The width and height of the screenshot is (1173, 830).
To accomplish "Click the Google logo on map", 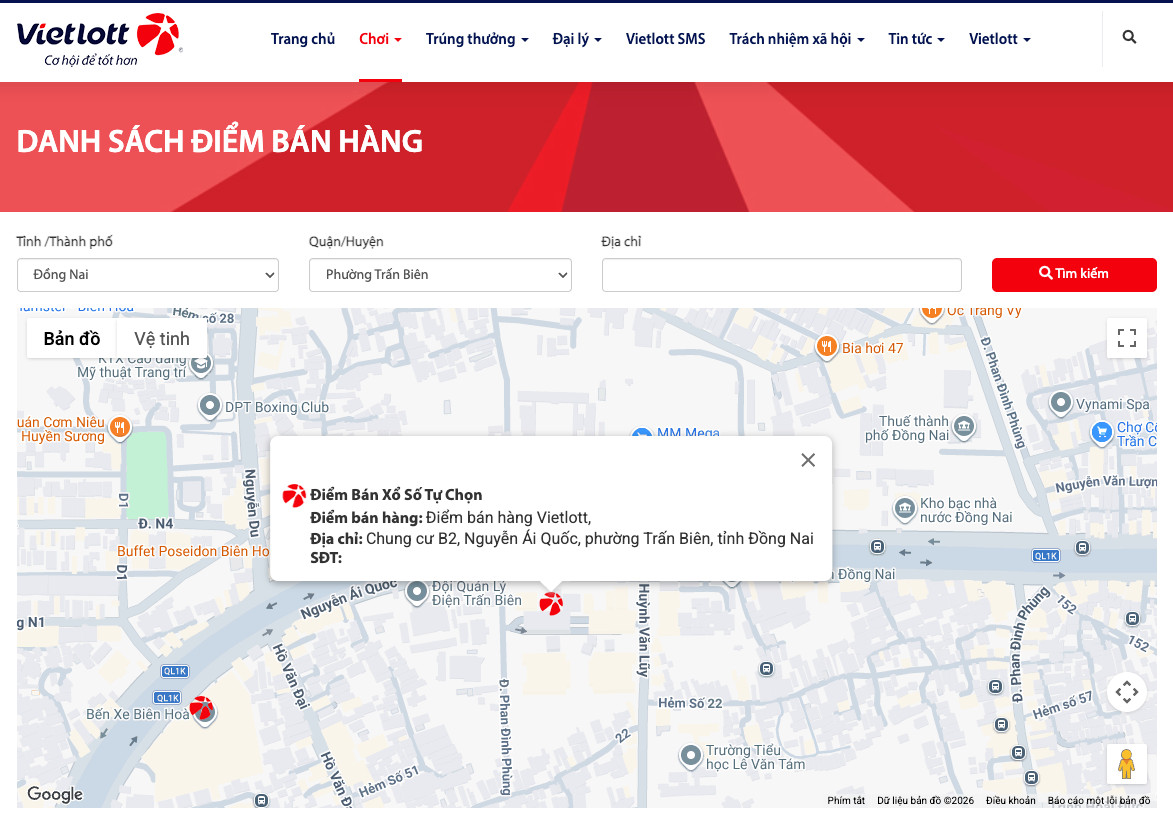I will (x=55, y=793).
